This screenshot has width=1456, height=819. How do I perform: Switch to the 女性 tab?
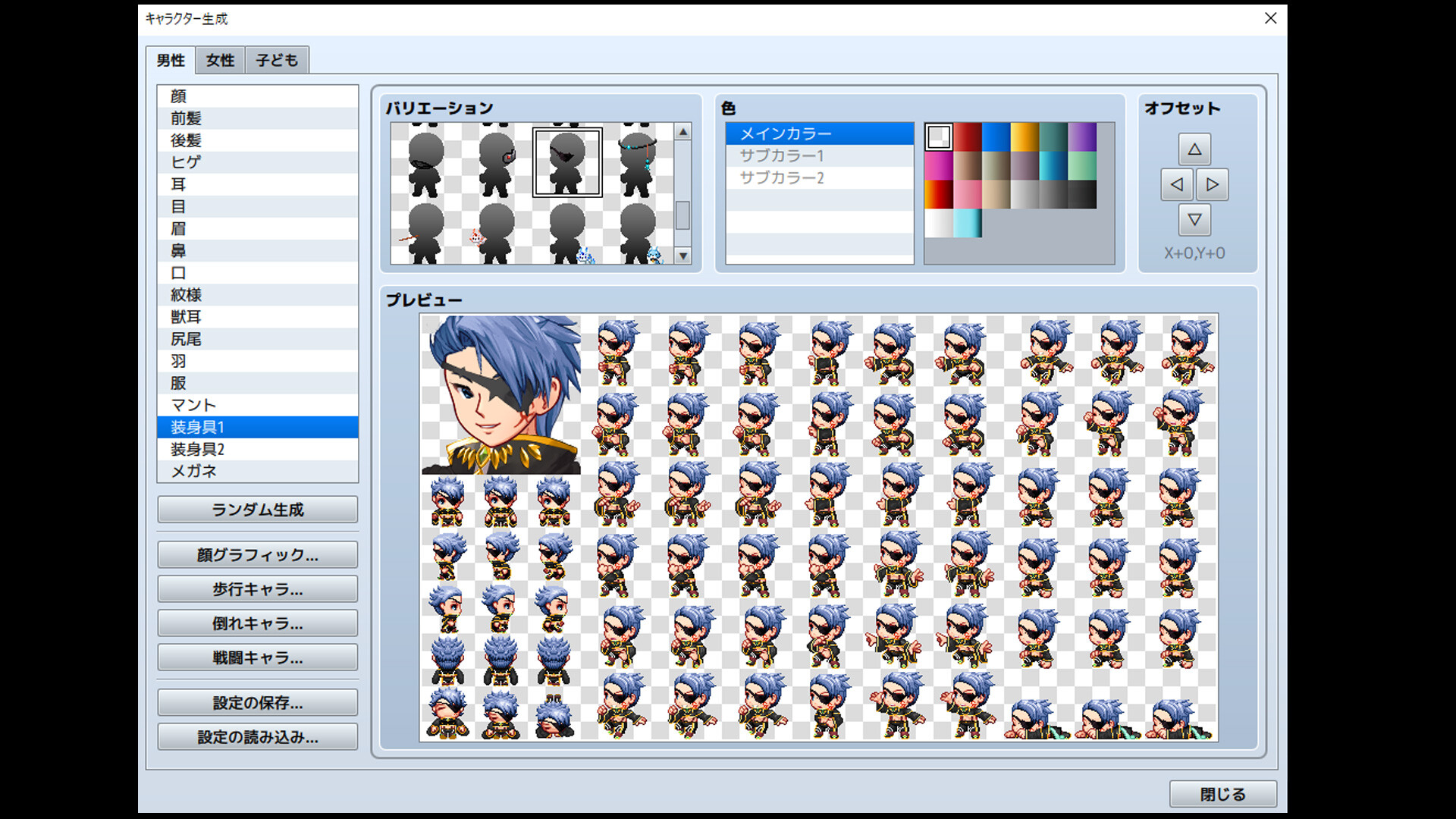[x=219, y=60]
